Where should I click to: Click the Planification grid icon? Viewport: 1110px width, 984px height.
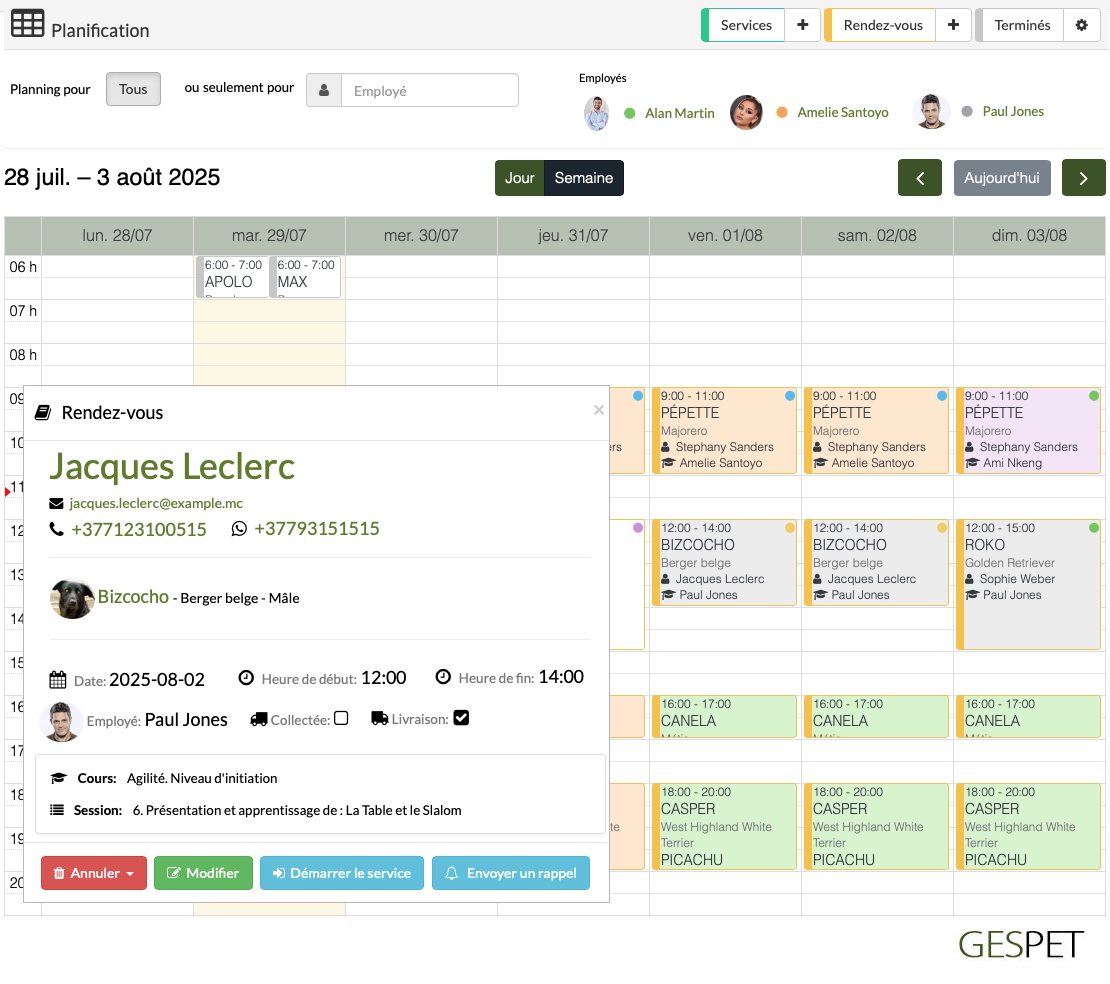click(28, 24)
